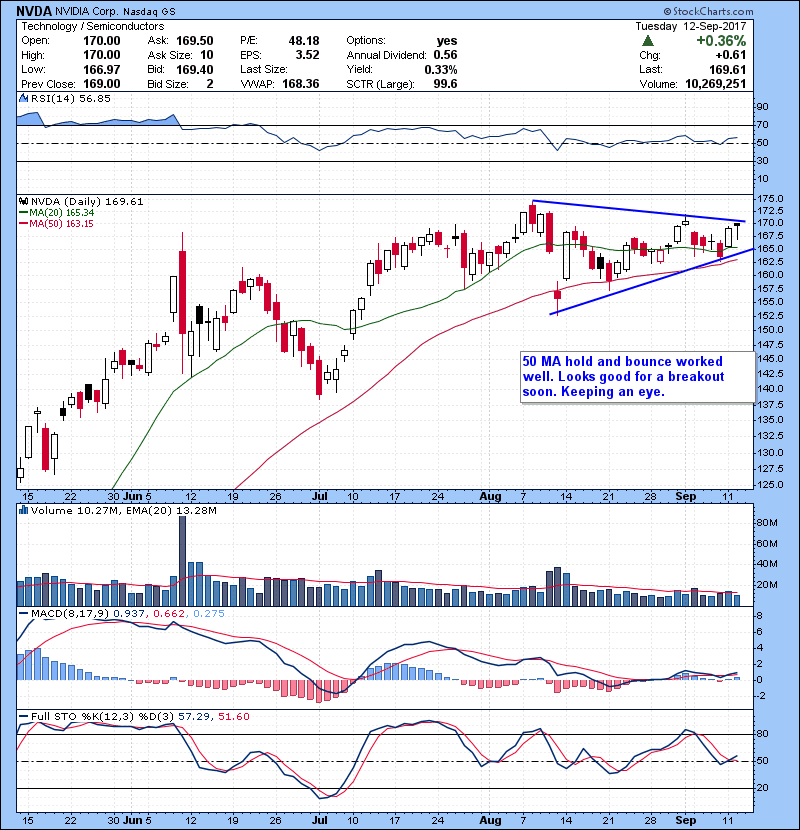
Task: Click the blue breakout annotation text box
Action: click(x=636, y=377)
